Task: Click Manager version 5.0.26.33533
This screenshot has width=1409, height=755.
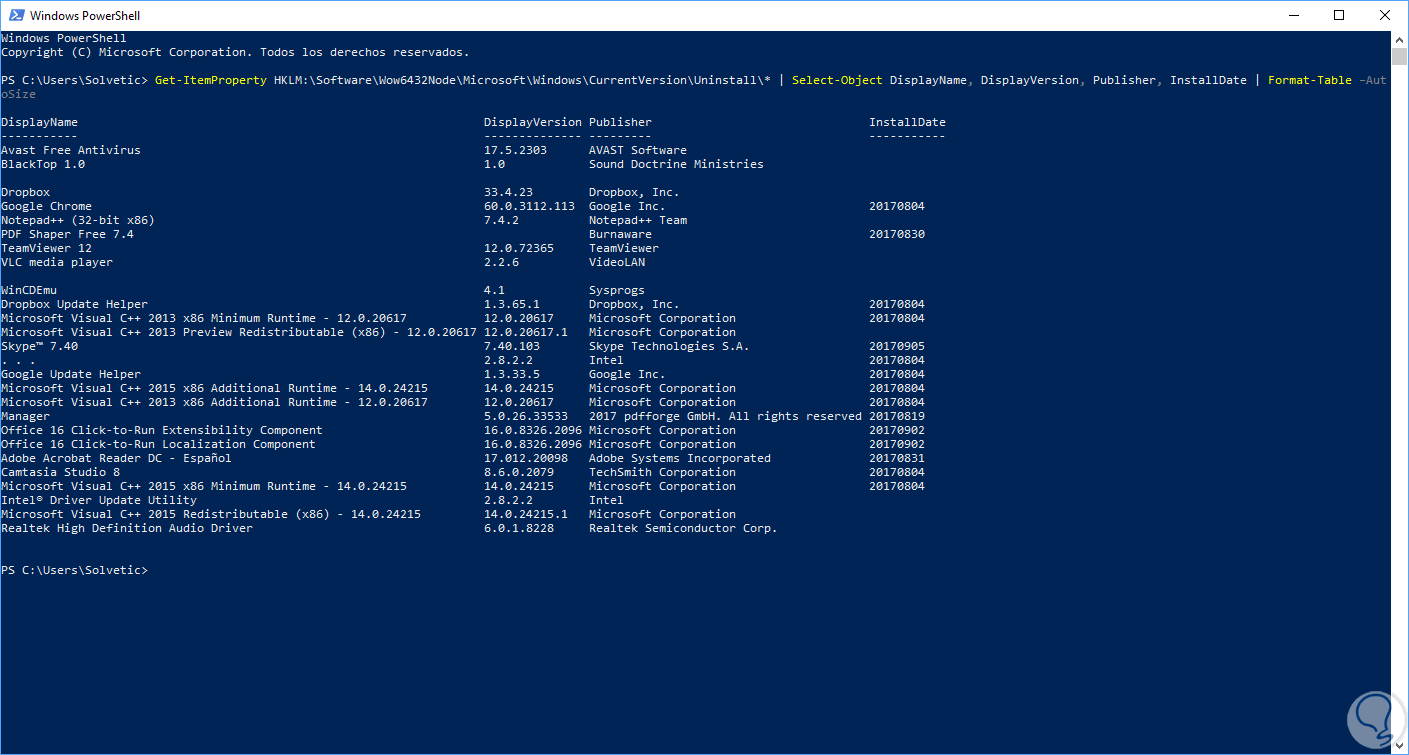Action: (525, 416)
